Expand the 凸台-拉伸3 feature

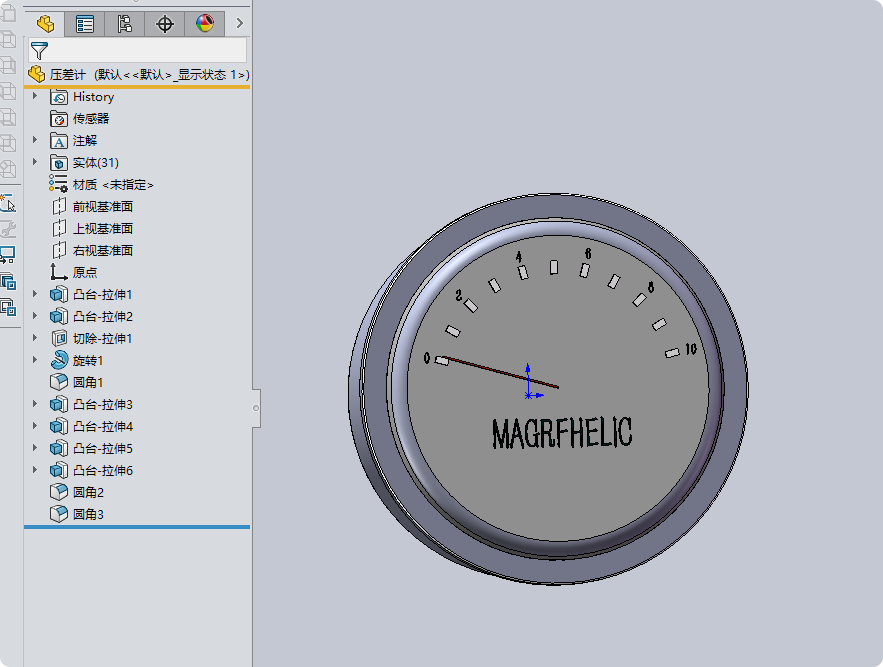point(35,403)
